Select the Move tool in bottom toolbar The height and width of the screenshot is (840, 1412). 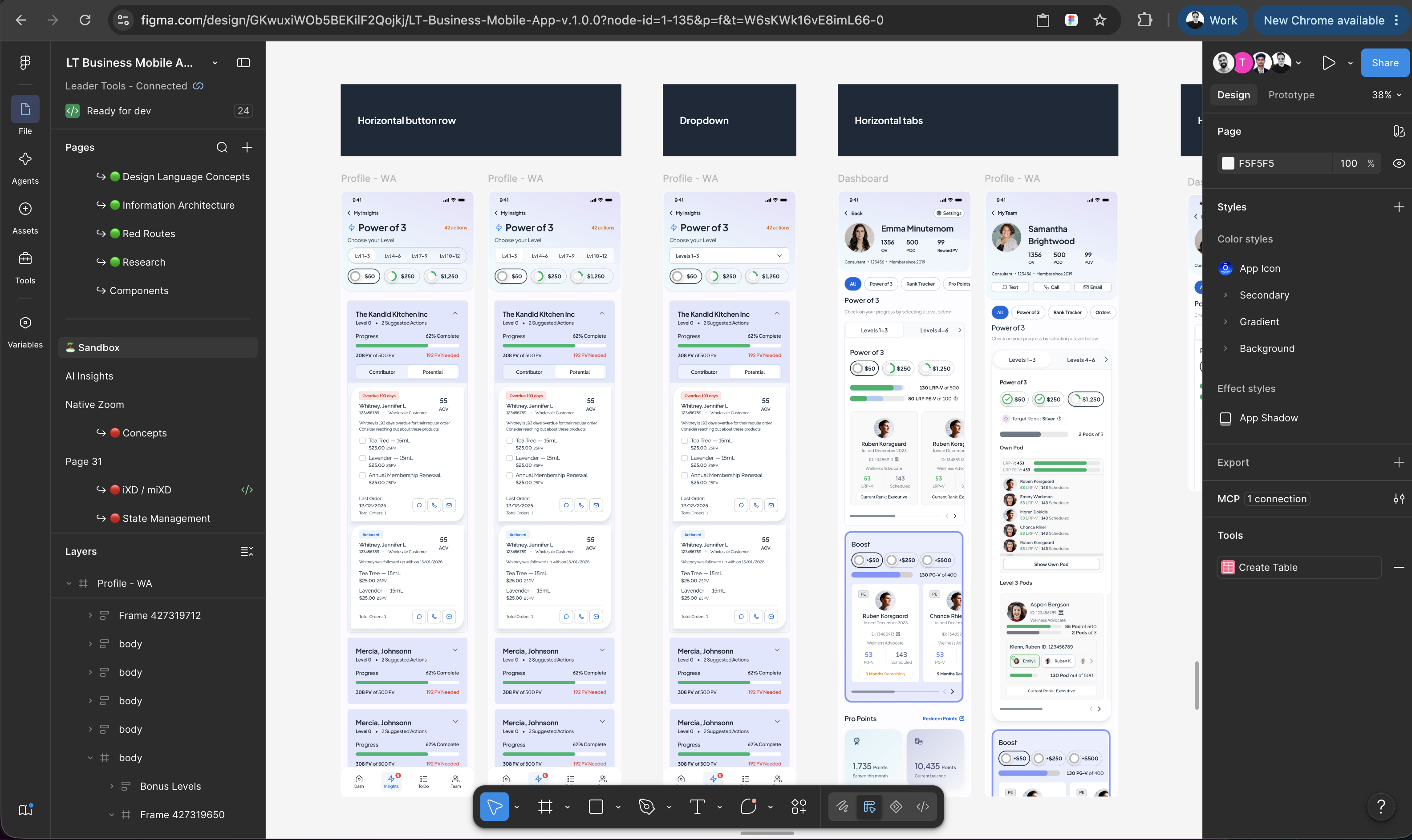494,806
